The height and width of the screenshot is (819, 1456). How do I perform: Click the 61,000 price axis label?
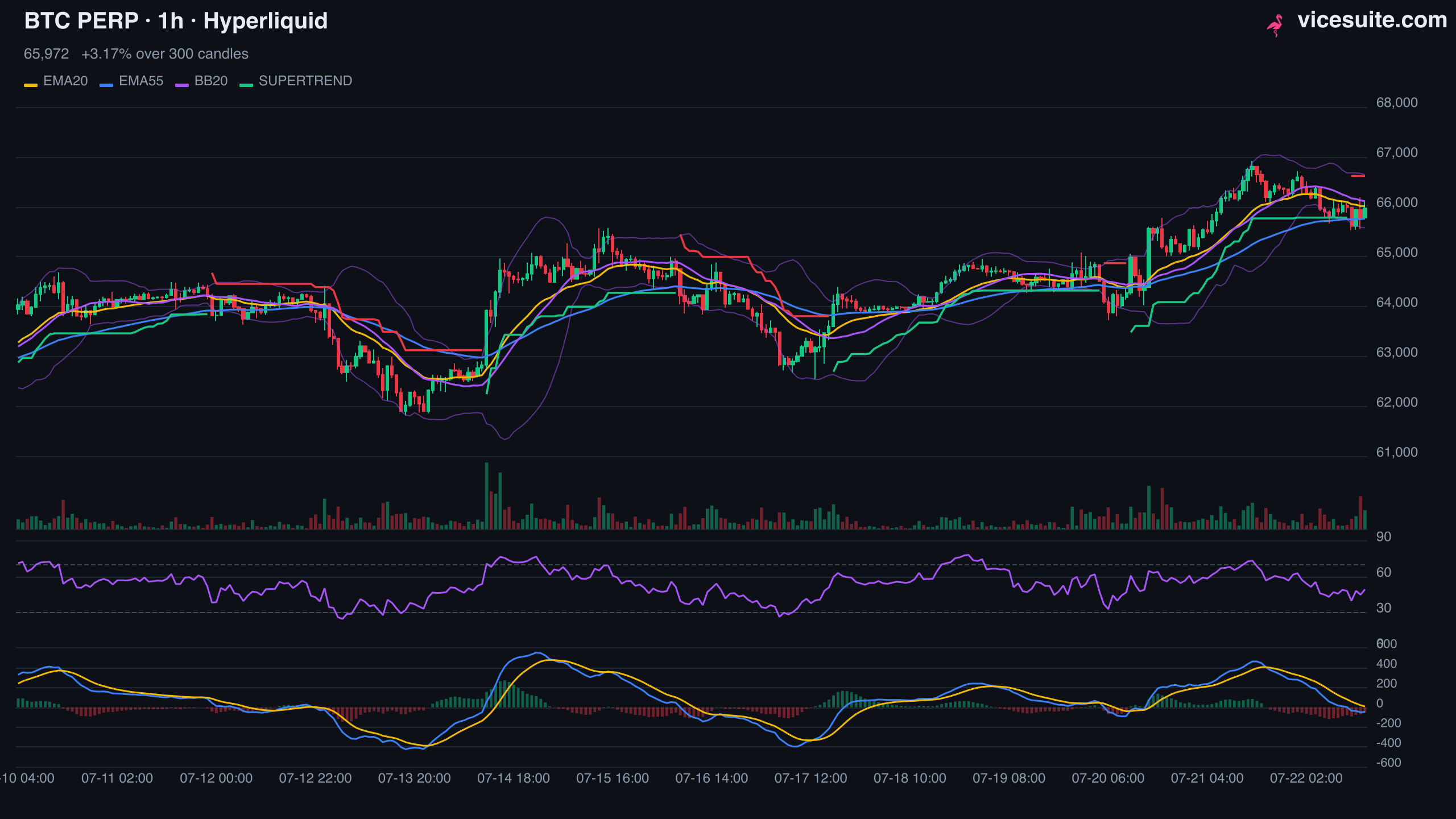tap(1397, 453)
